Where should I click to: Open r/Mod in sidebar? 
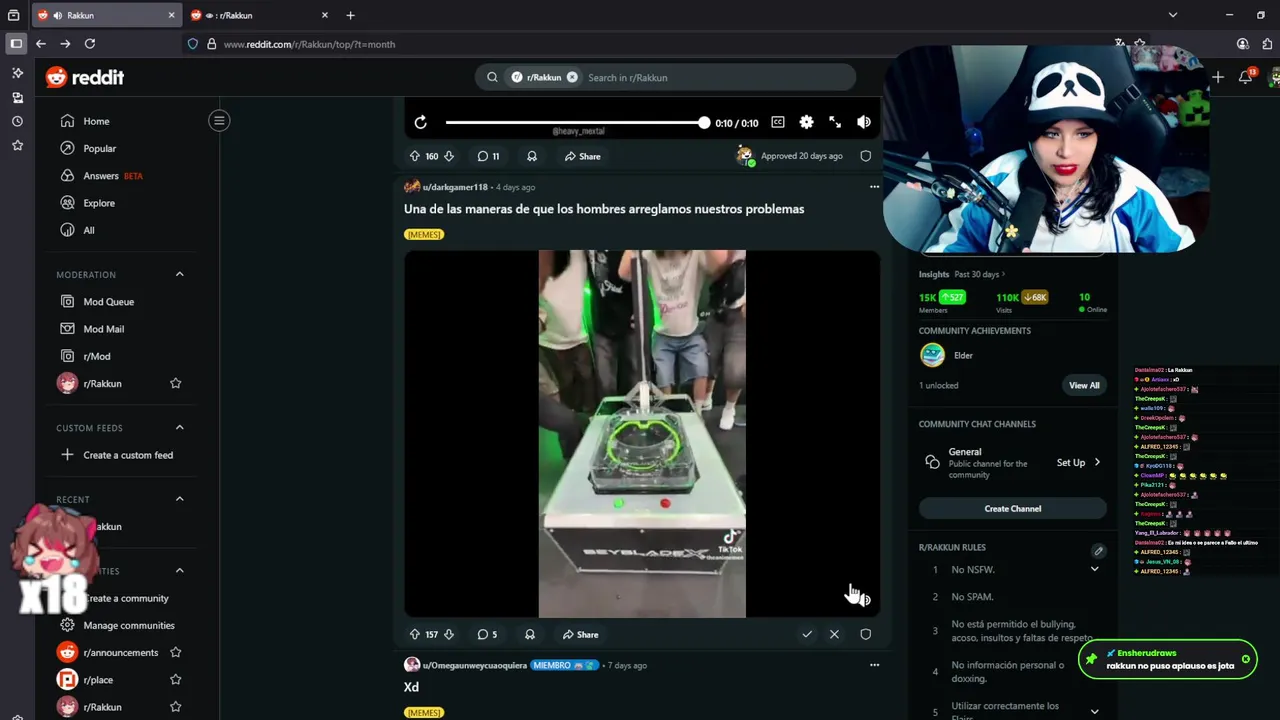pos(97,356)
